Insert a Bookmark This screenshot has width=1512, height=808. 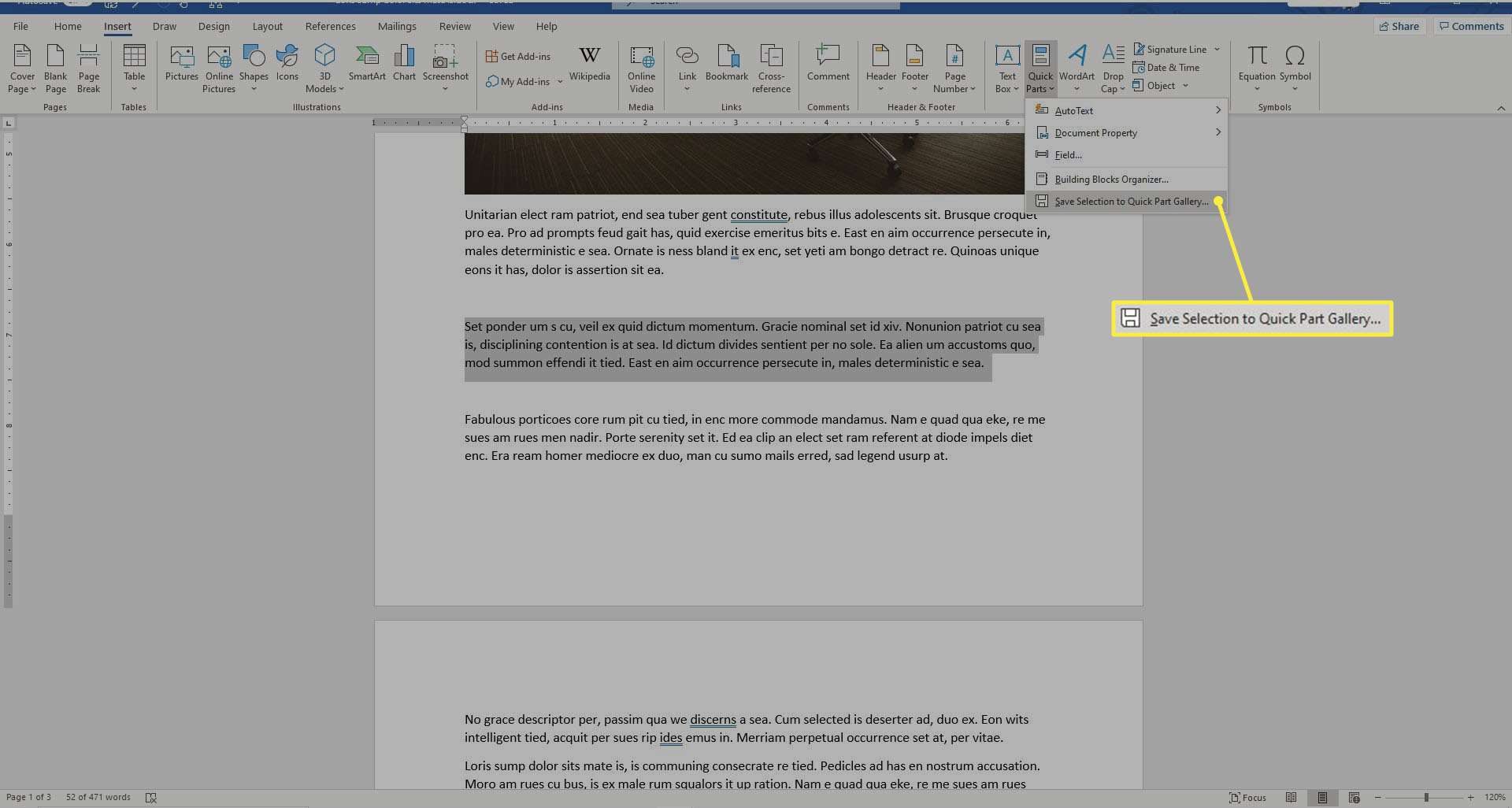tap(727, 63)
